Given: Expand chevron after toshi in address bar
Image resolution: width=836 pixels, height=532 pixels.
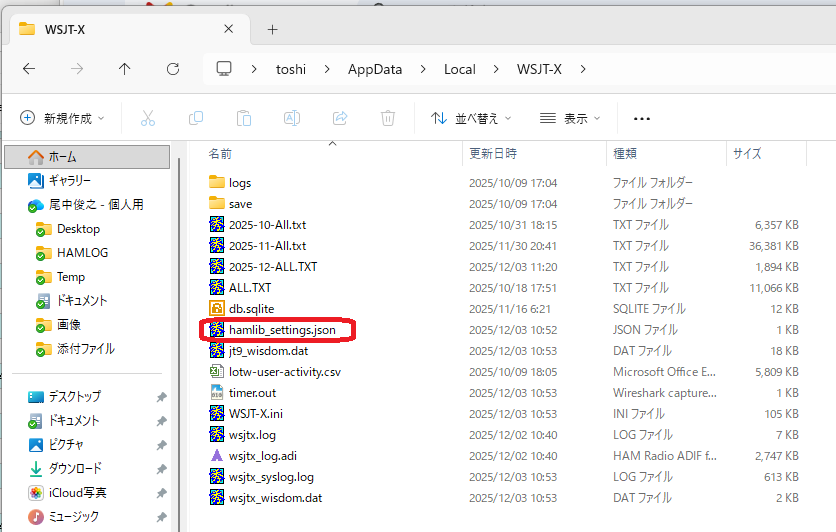Looking at the screenshot, I should tap(327, 69).
